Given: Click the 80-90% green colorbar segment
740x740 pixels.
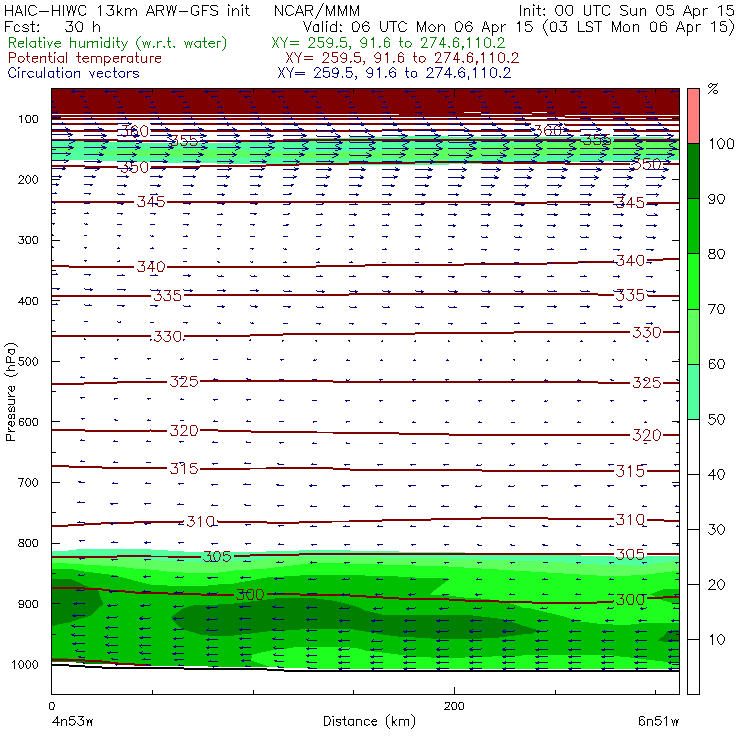Looking at the screenshot, I should click(x=693, y=226).
